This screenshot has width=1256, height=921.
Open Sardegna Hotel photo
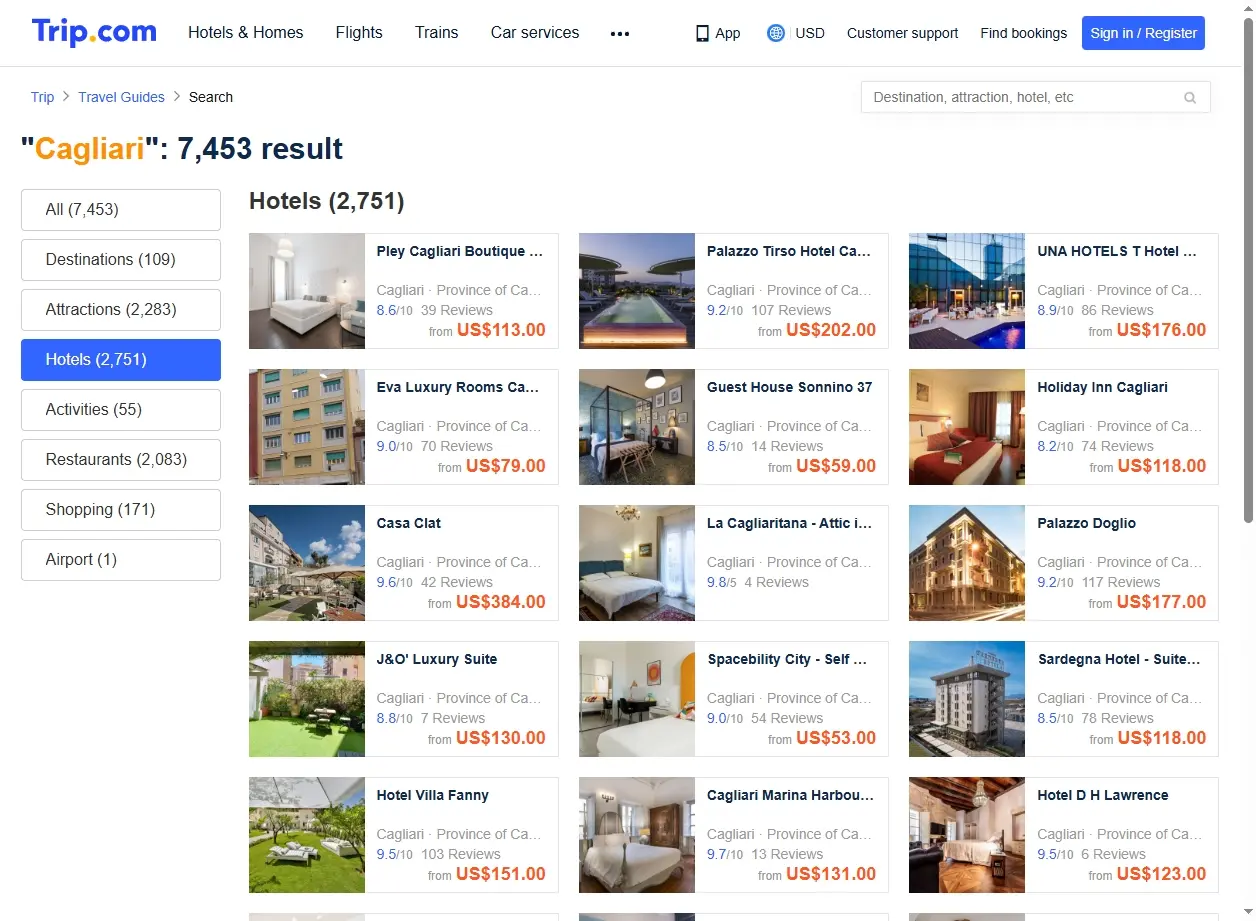(x=967, y=699)
